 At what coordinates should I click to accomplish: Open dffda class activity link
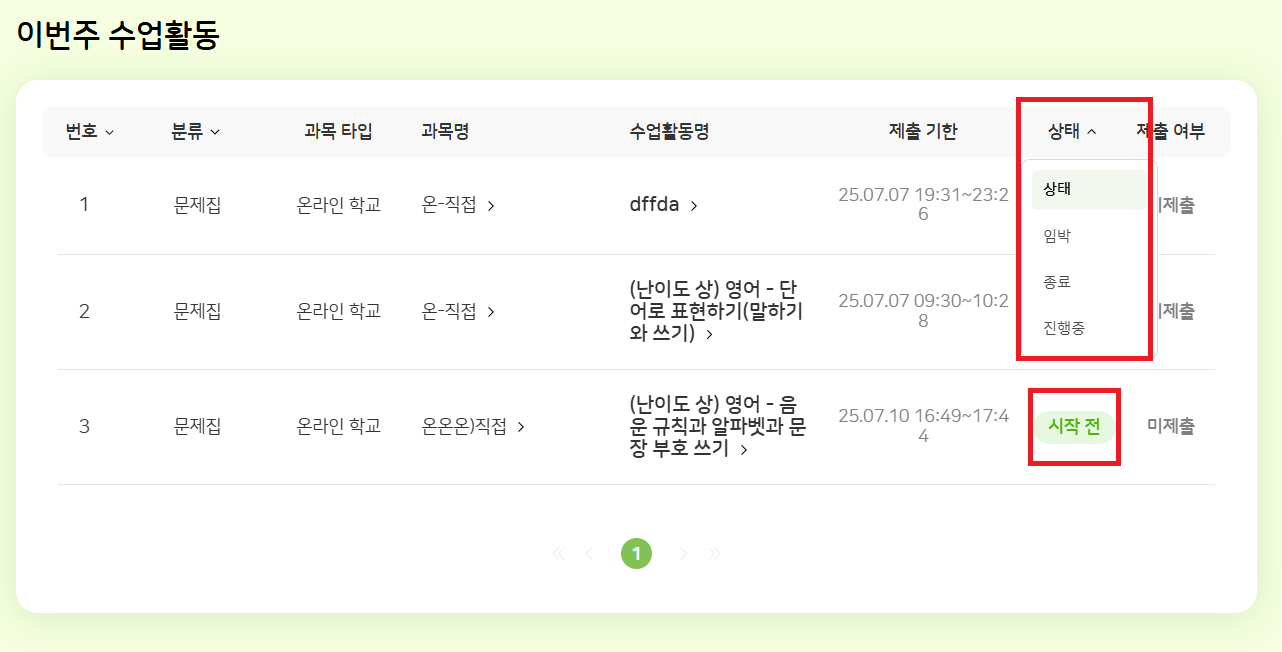654,205
